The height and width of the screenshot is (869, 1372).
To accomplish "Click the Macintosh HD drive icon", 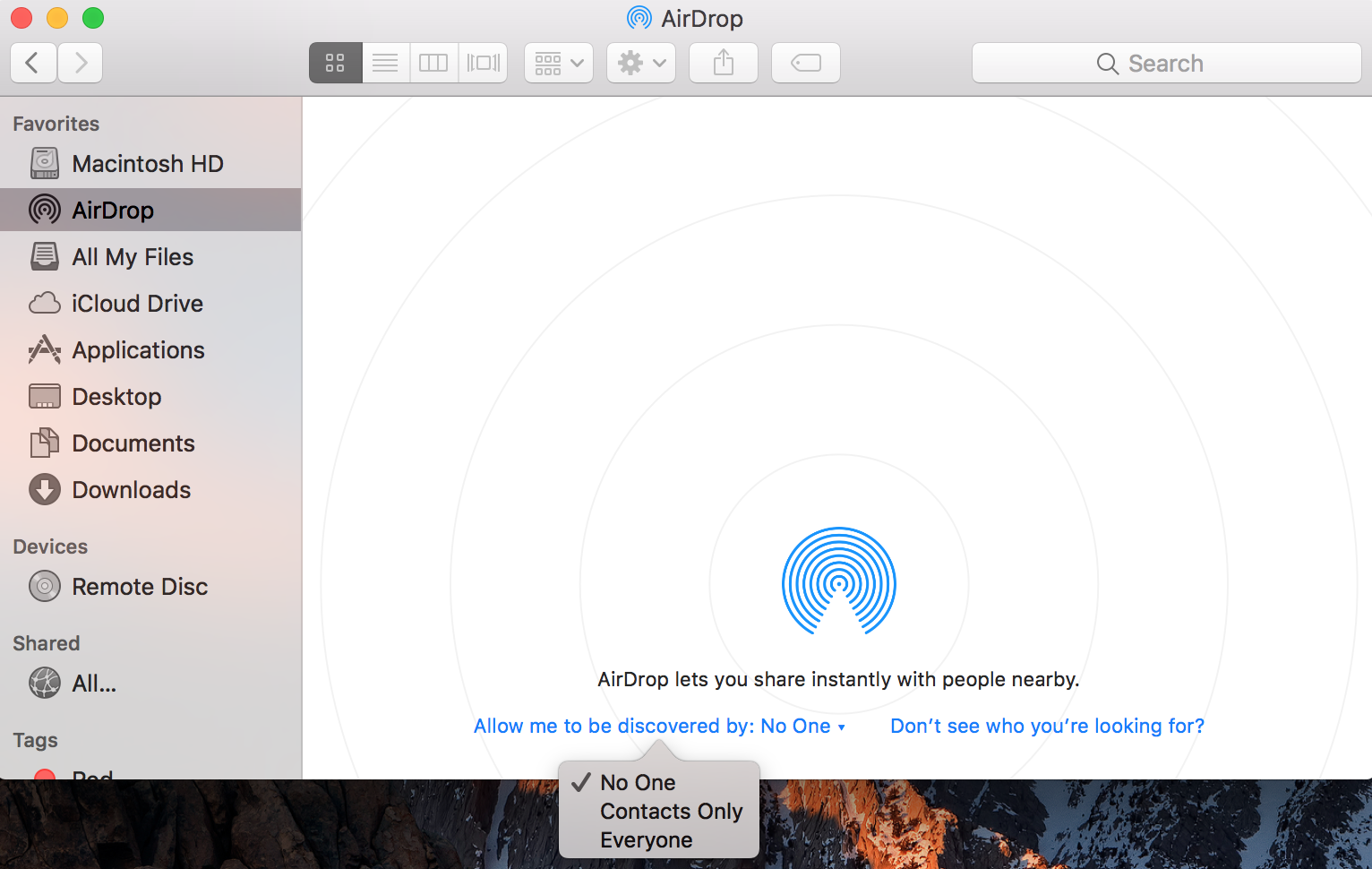I will pos(45,164).
